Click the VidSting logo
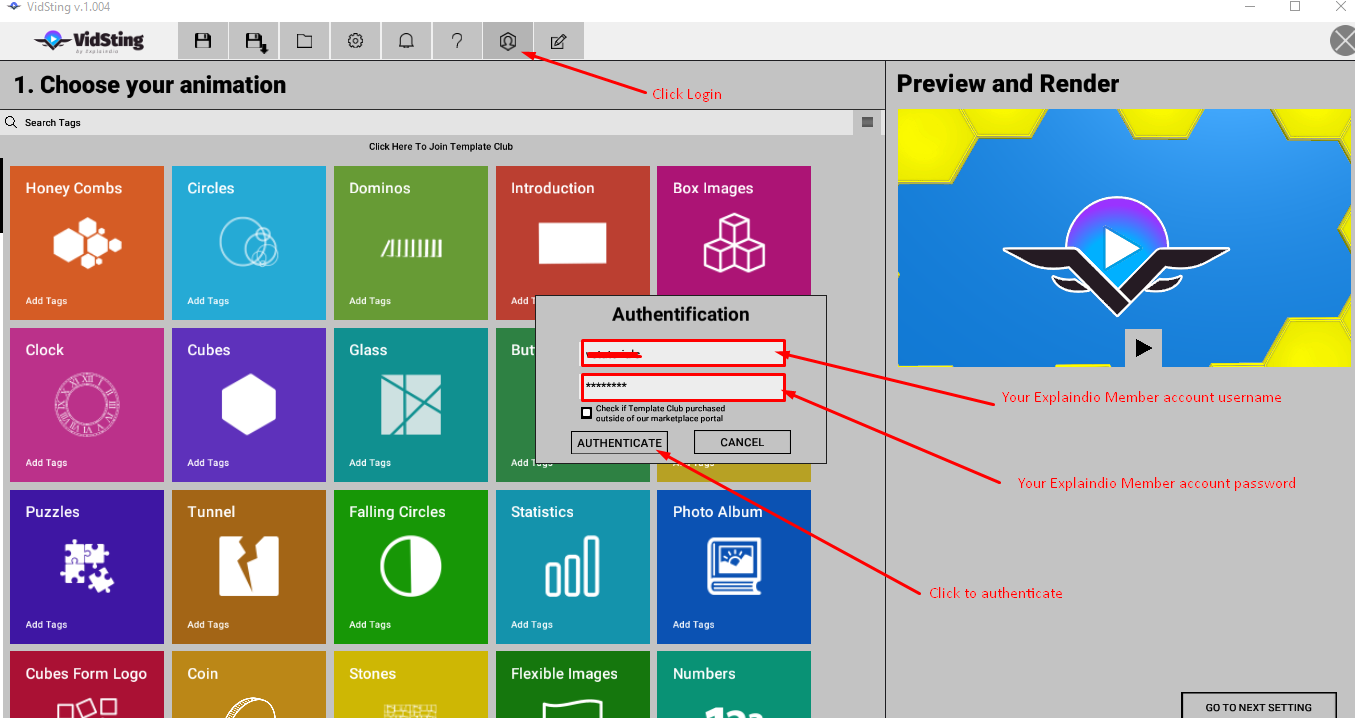This screenshot has width=1355, height=718. tap(90, 41)
